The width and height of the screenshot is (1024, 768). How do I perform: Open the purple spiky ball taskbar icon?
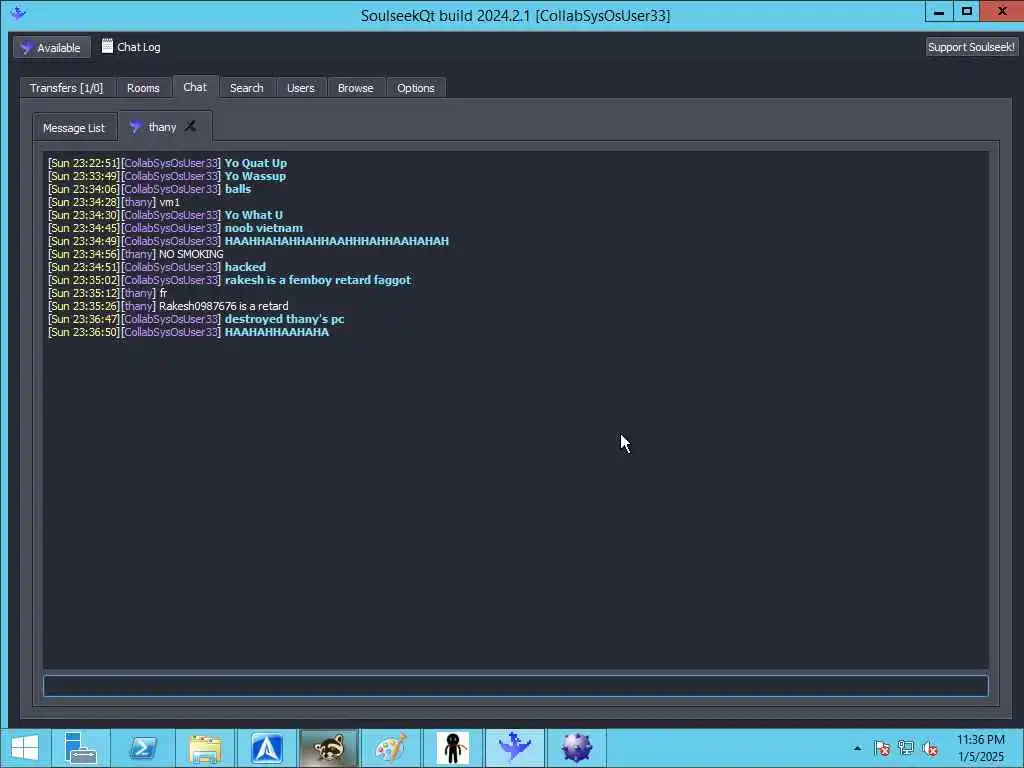[x=577, y=747]
